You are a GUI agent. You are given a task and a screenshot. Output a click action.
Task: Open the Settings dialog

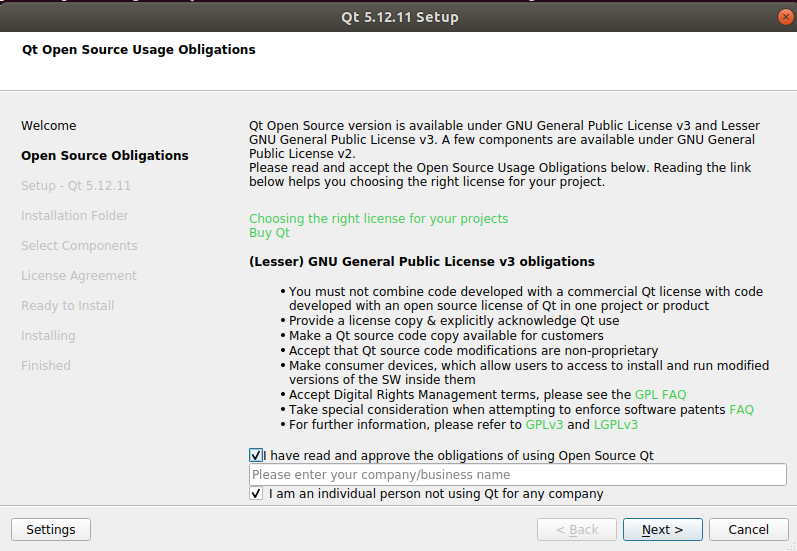click(51, 530)
